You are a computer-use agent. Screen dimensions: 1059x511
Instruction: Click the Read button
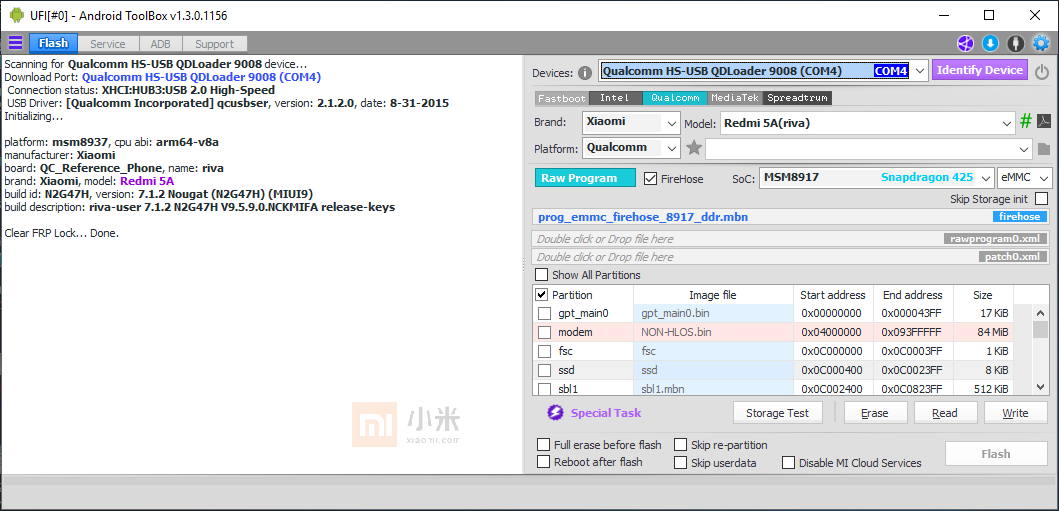(x=946, y=413)
